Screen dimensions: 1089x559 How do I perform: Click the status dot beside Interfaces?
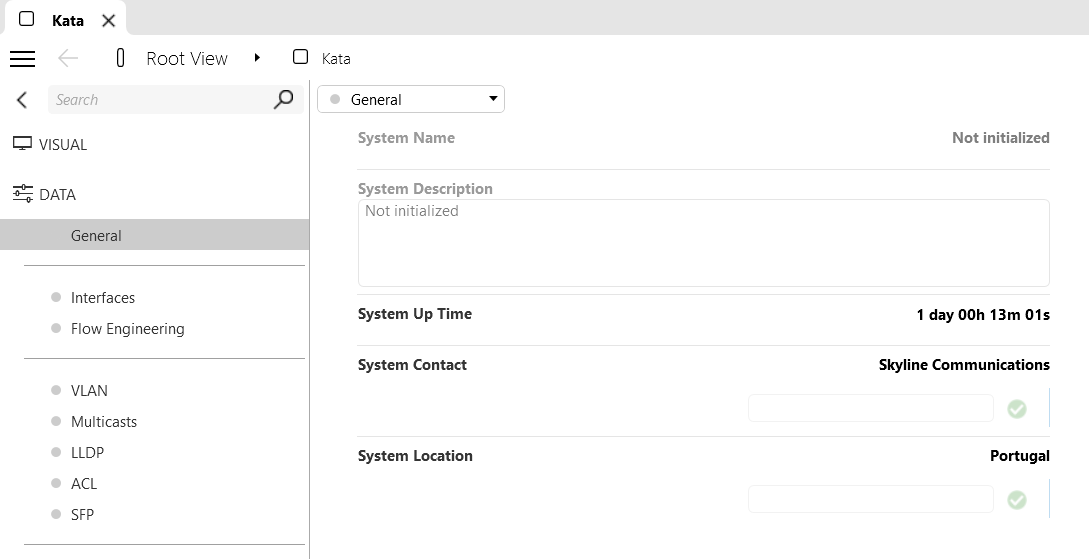pos(56,297)
